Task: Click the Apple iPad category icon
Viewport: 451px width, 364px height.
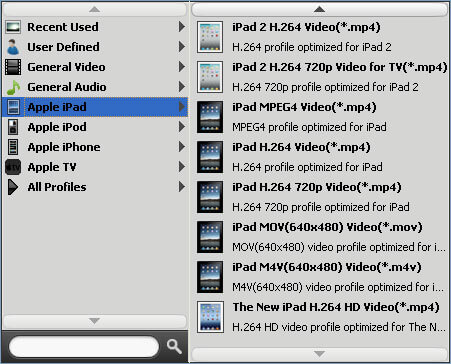Action: (x=13, y=107)
